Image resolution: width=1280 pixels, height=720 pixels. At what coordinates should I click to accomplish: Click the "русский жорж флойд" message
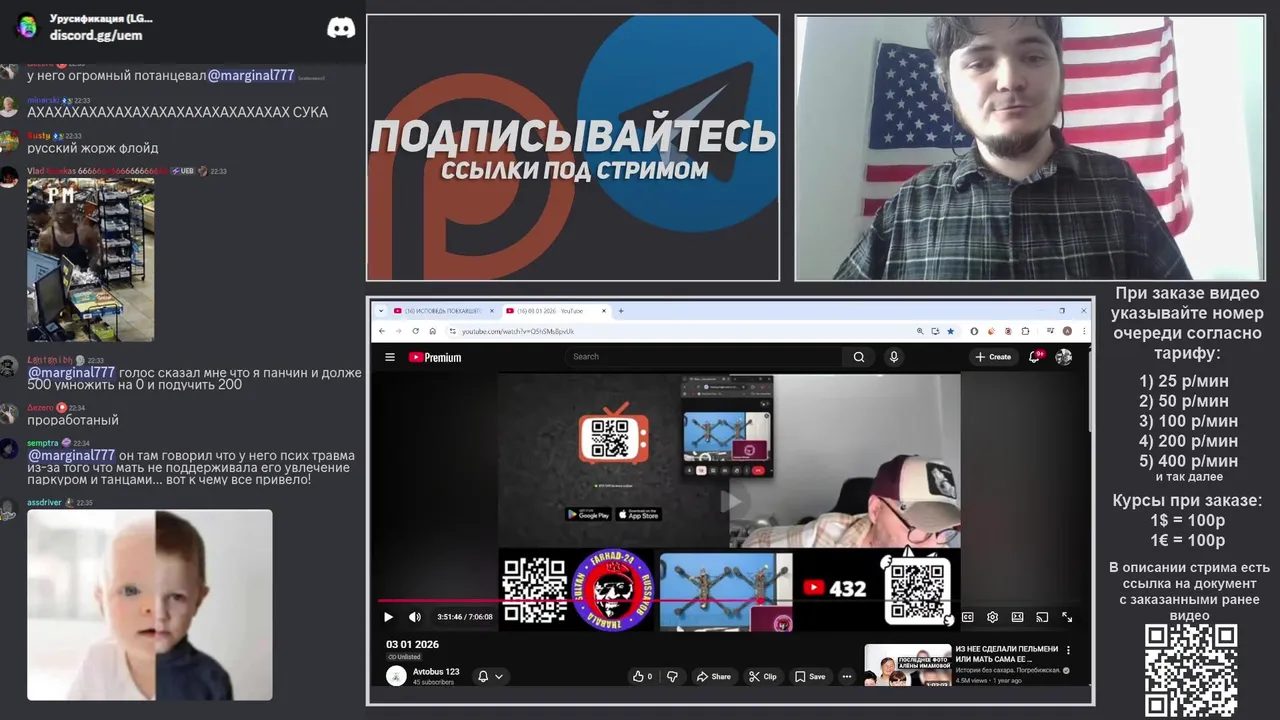[x=93, y=148]
